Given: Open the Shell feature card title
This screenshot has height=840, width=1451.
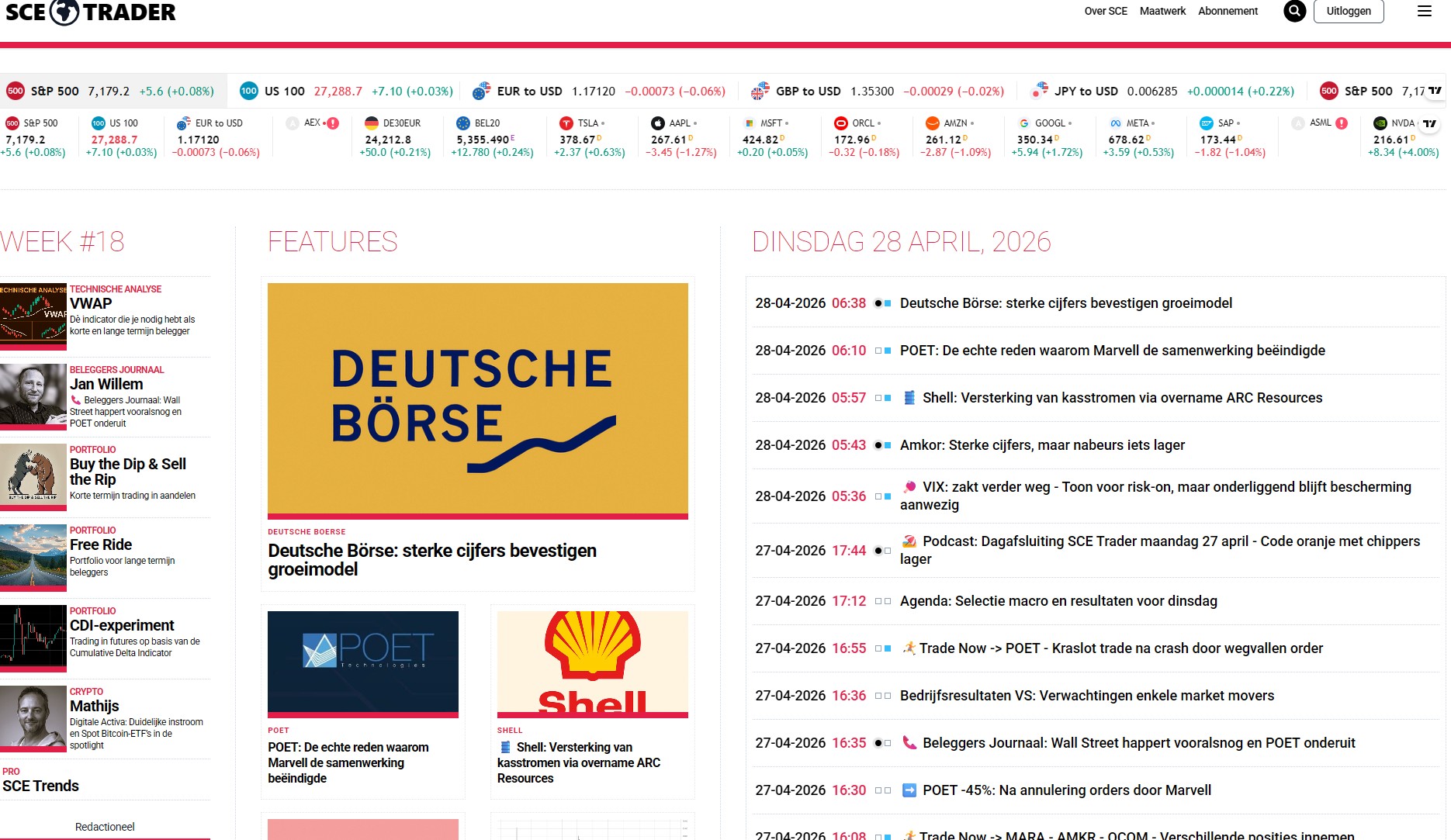Looking at the screenshot, I should coord(579,763).
